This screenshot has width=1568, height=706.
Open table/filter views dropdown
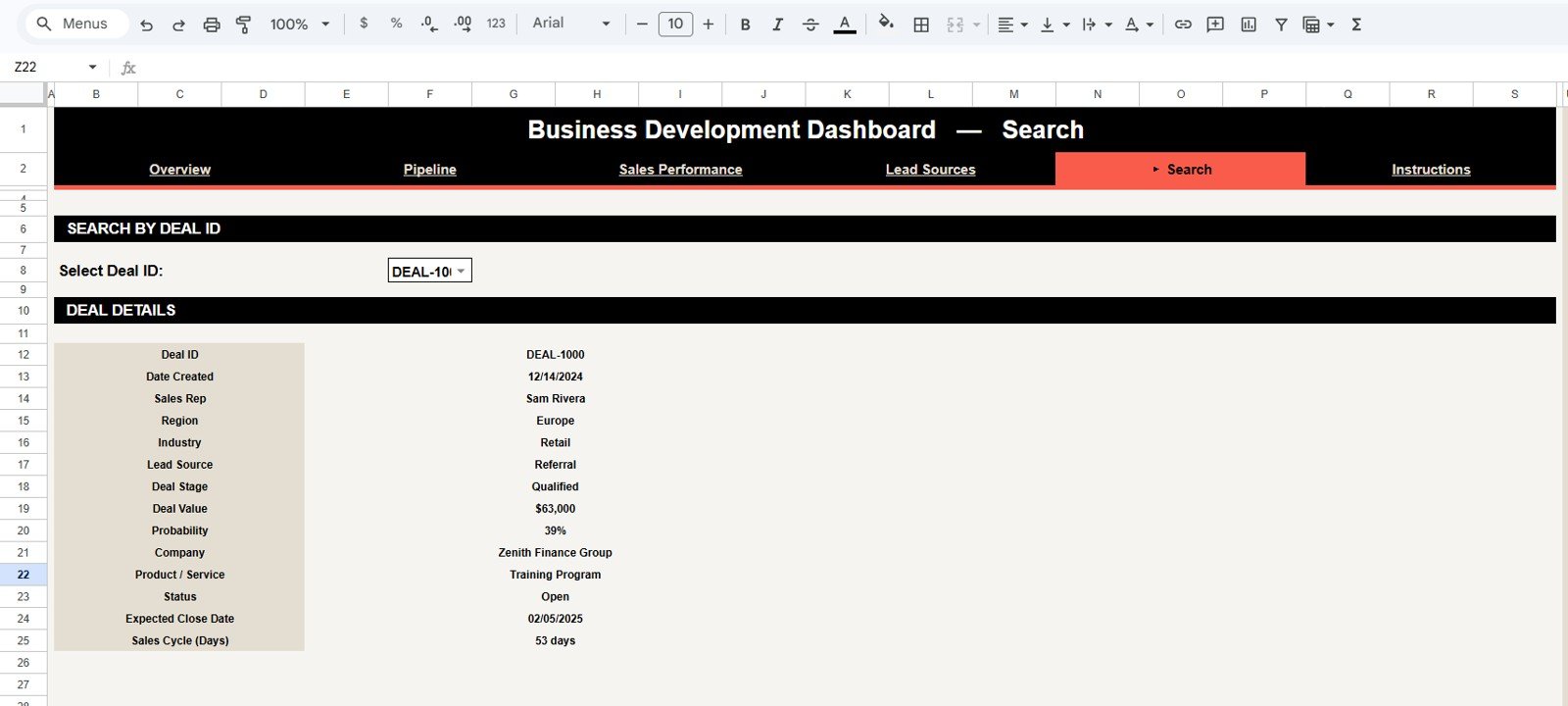pos(1318,25)
